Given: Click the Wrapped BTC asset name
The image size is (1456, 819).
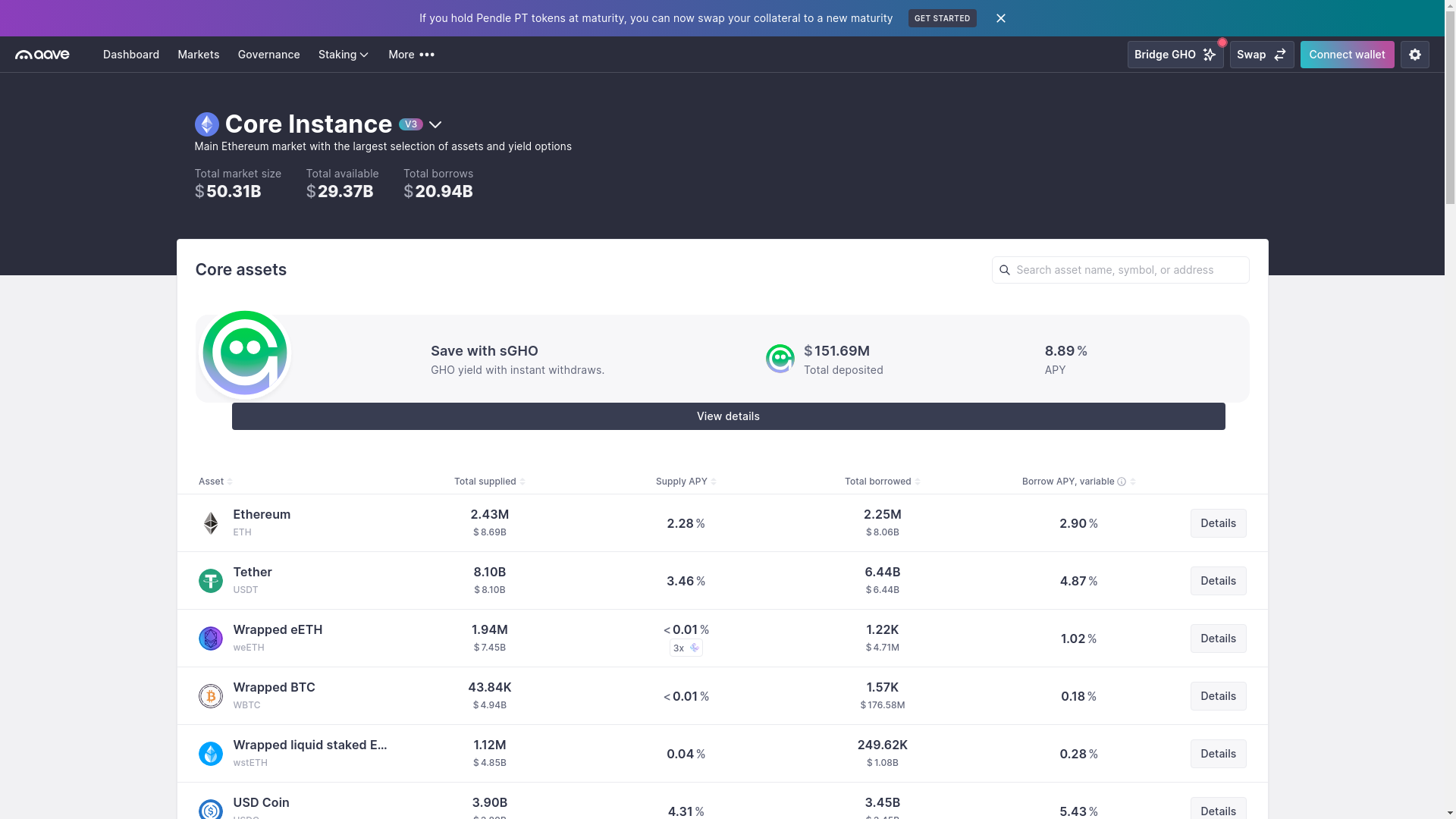Looking at the screenshot, I should point(274,687).
